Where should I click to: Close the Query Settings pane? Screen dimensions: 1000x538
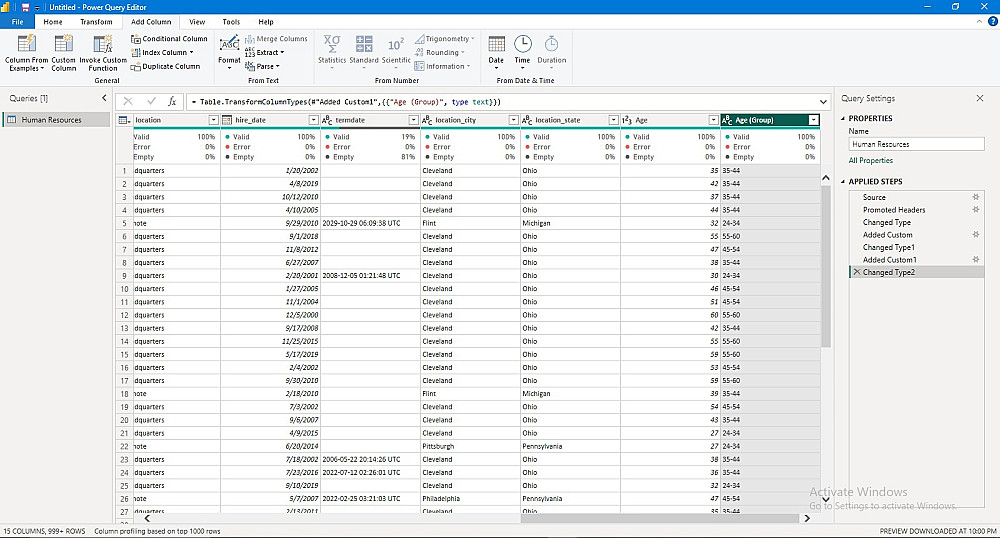(x=979, y=98)
